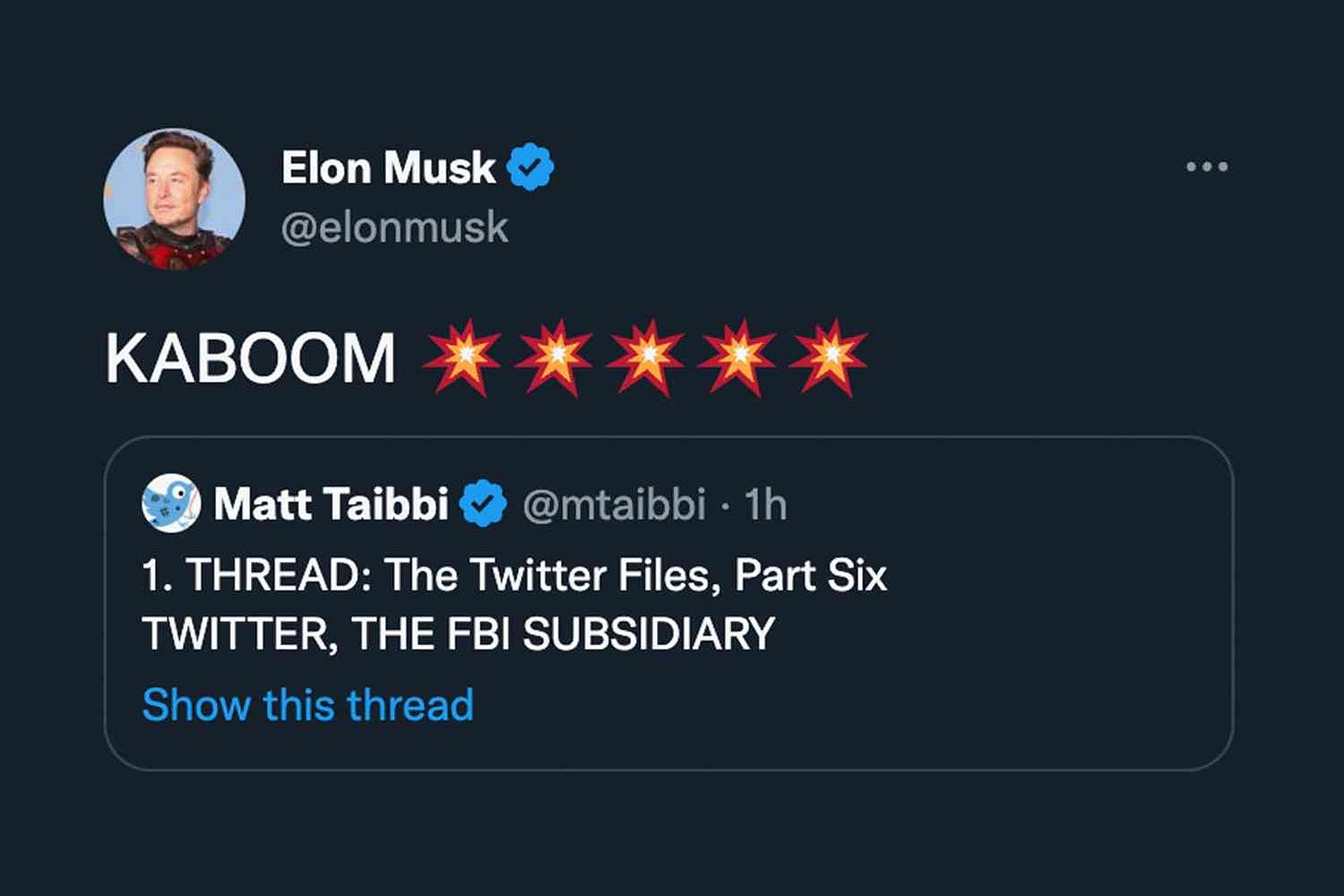Click Elon Musk's blue verified badge
The width and height of the screenshot is (1344, 896).
click(x=531, y=166)
